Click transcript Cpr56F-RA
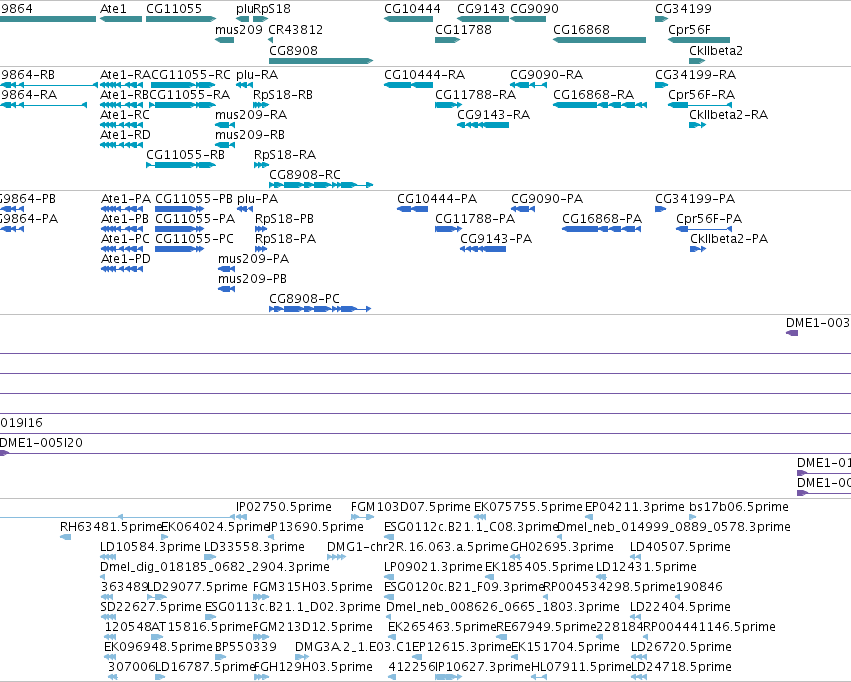The height and width of the screenshot is (682, 851). pyautogui.click(x=701, y=94)
